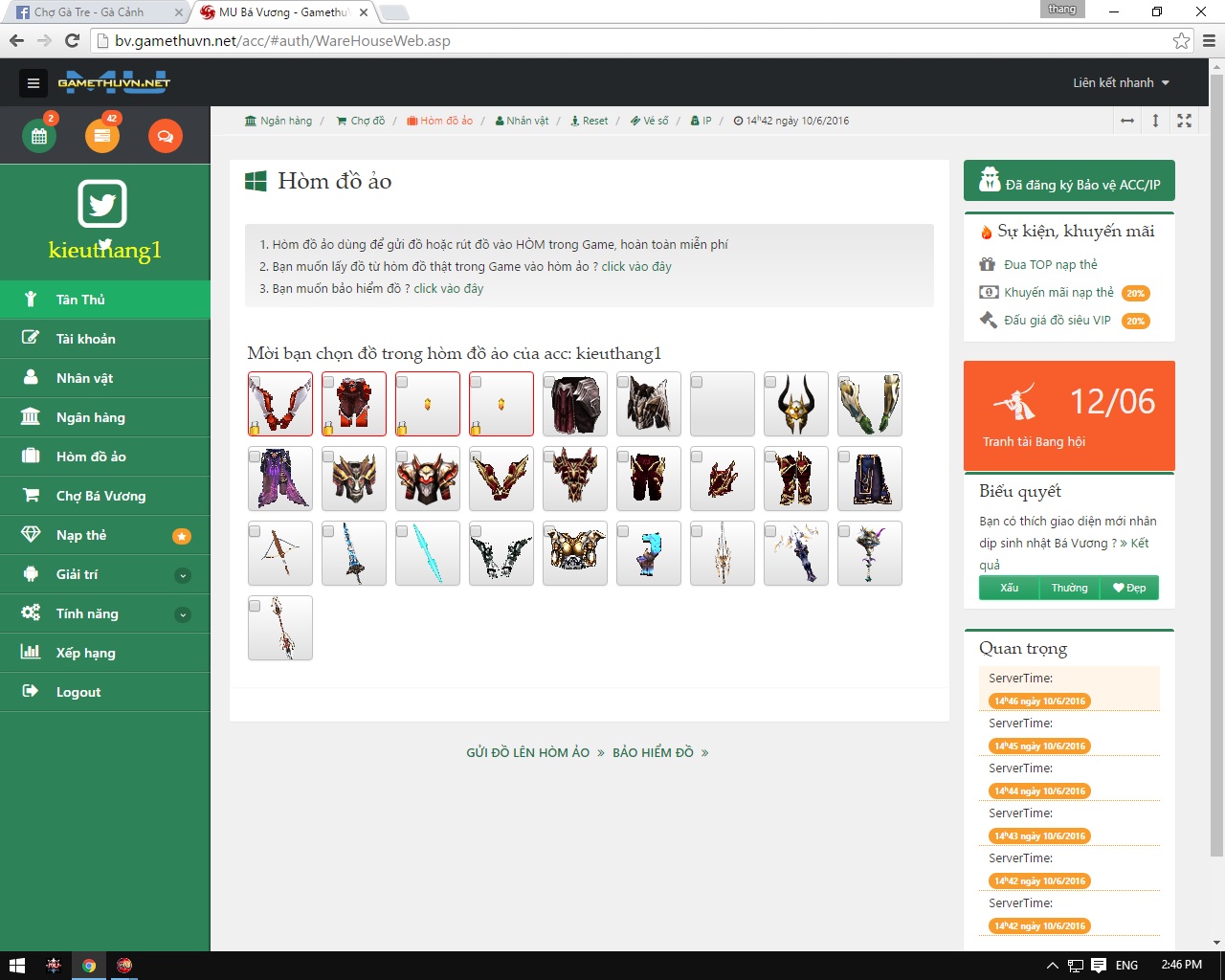
Task: Open the hamburger menu beside the GameThuVN logo
Action: [33, 83]
